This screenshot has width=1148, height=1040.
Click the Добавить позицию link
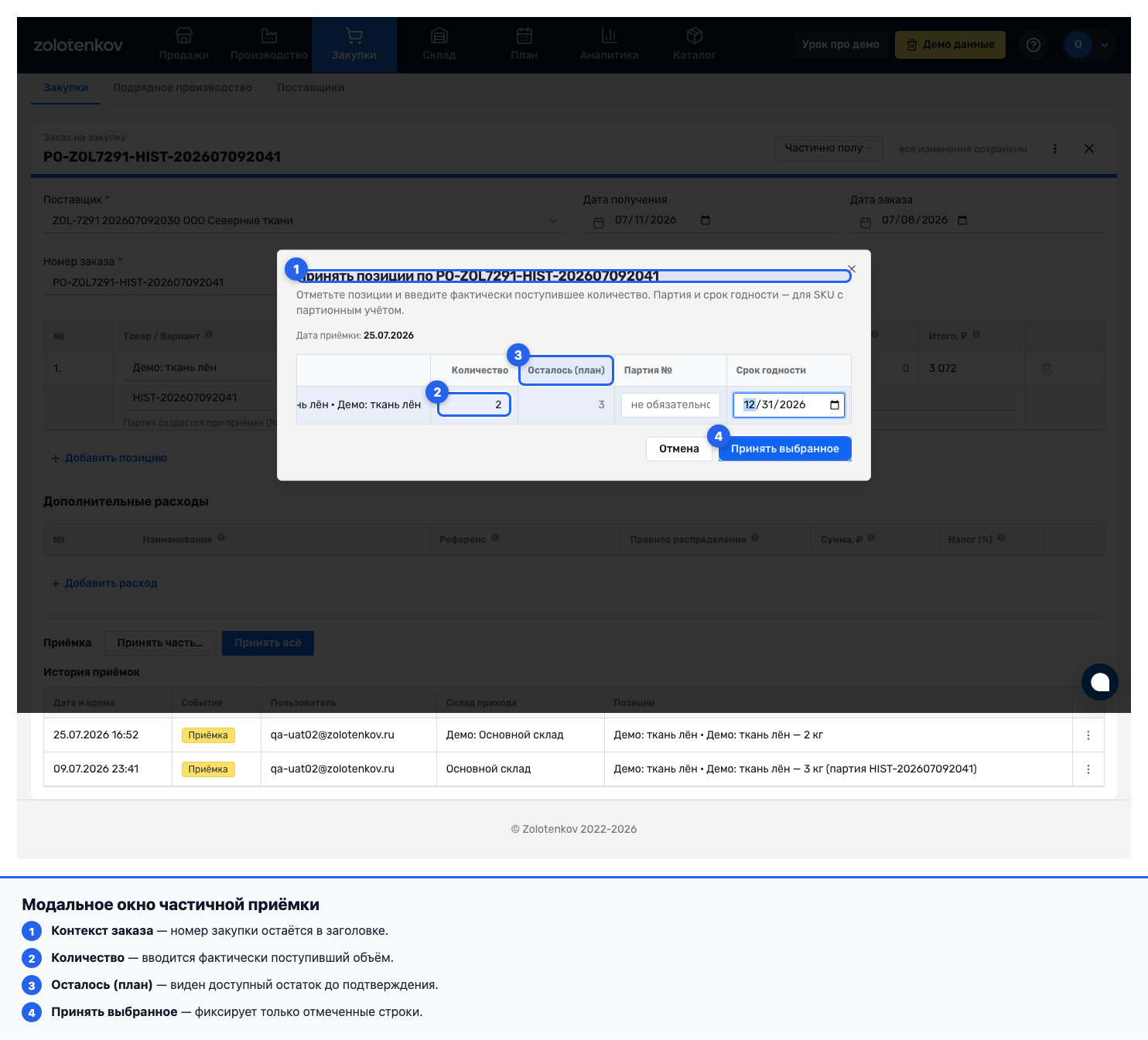point(109,458)
